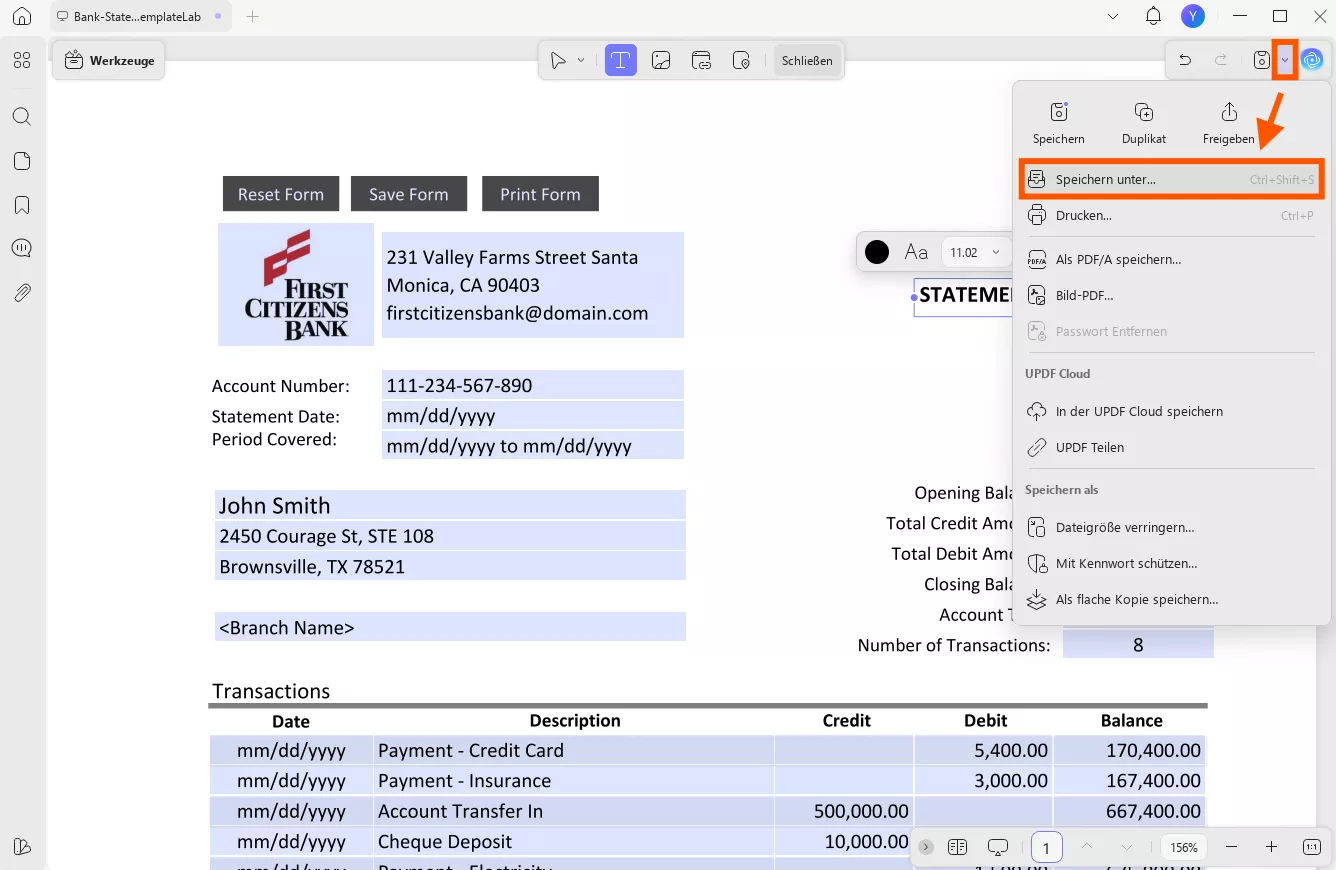Open the bookmarks panel in sidebar
Screen dimensions: 1336x870
[22, 205]
